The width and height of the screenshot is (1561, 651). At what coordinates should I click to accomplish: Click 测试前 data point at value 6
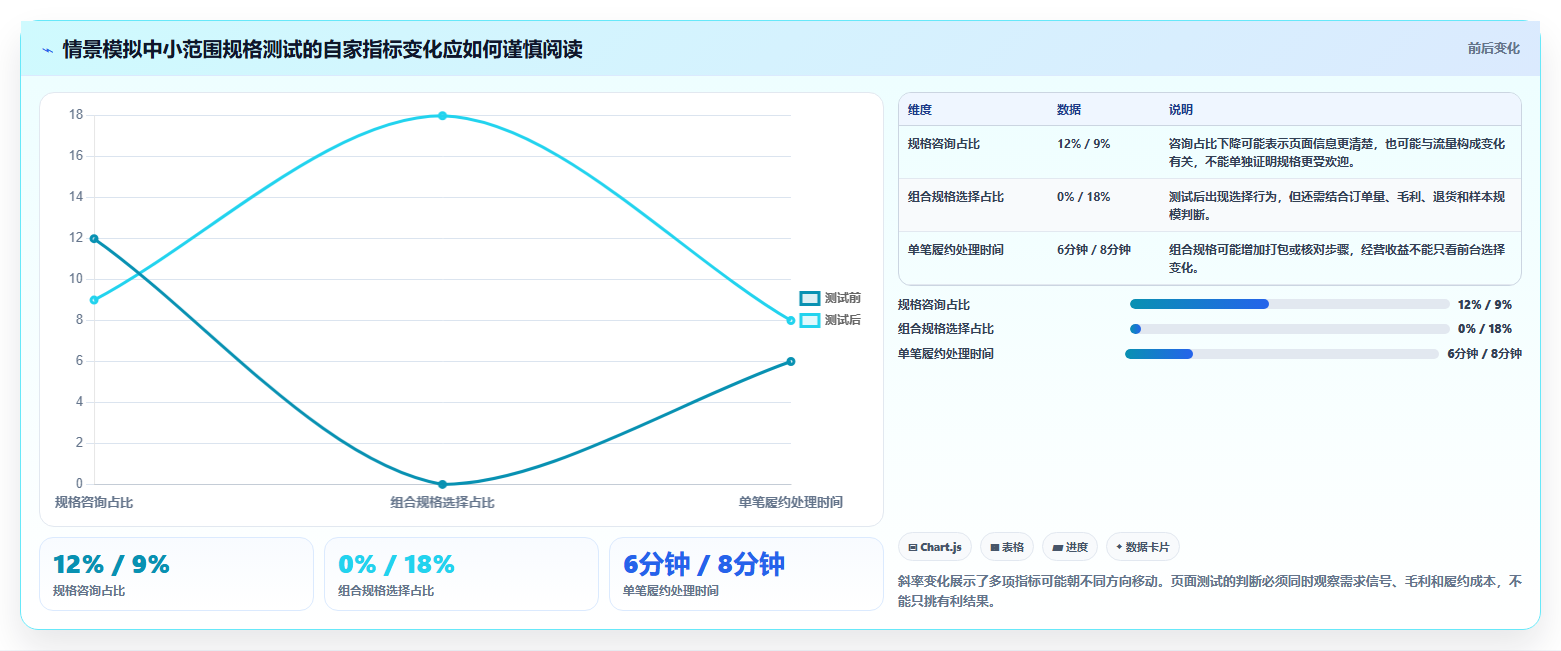tap(790, 362)
